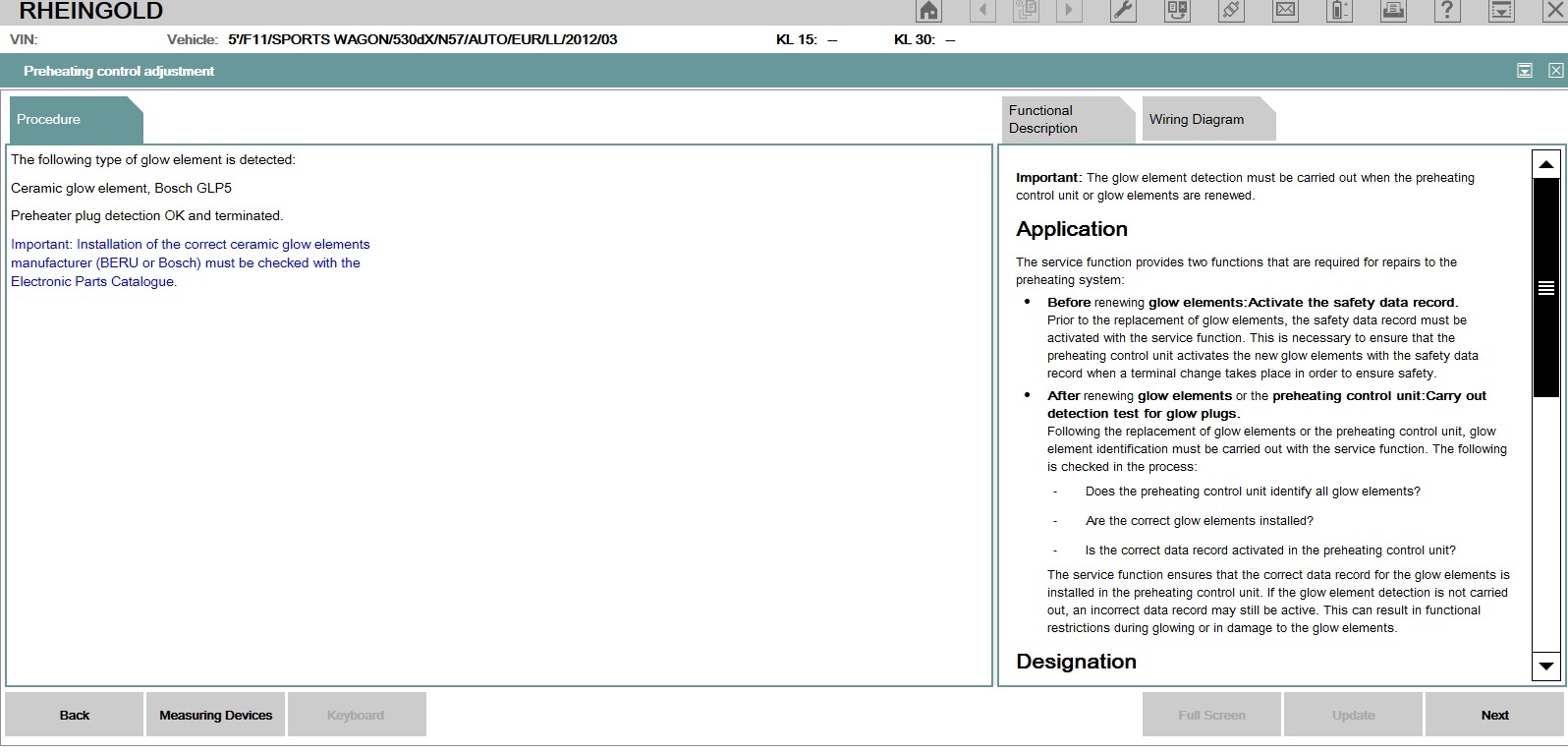
Task: Click the battery status icon
Action: click(1339, 11)
